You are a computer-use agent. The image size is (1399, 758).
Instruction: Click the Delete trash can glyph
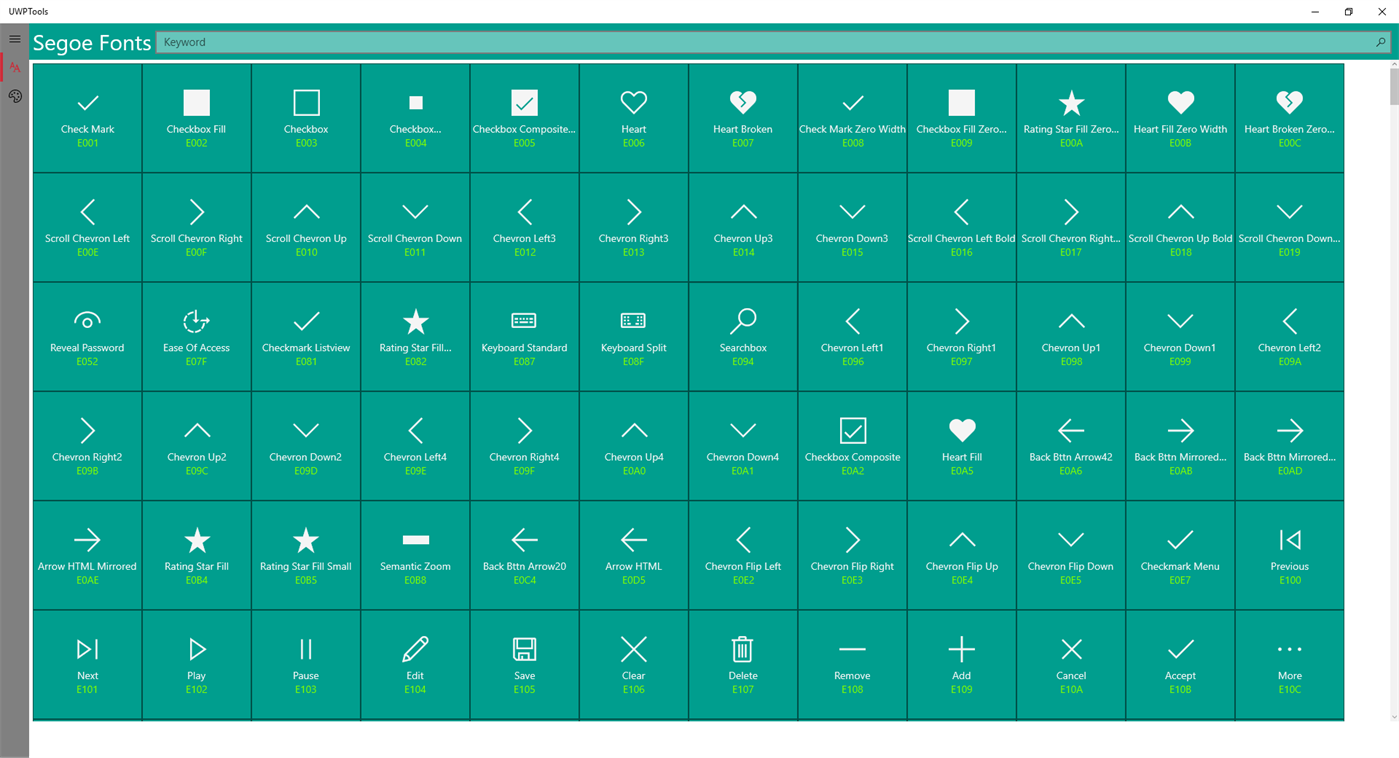coord(743,662)
